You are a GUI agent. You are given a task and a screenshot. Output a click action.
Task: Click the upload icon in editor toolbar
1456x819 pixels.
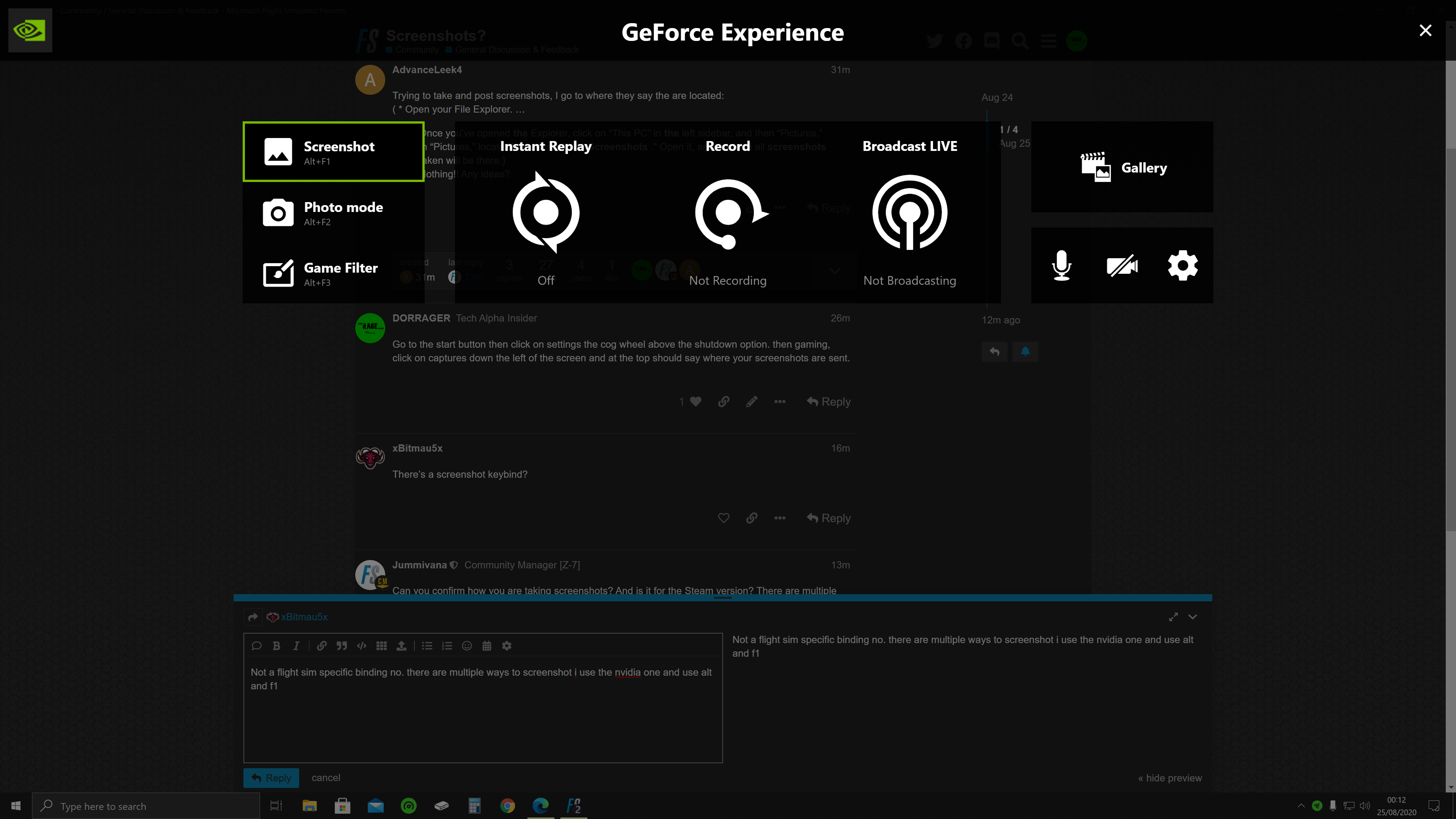tap(401, 645)
